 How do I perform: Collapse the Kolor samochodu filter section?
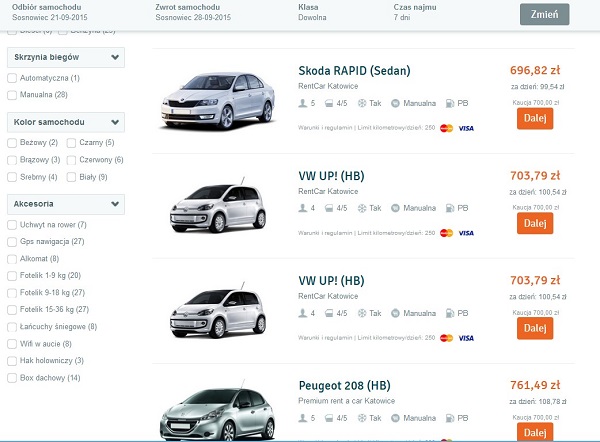coord(116,122)
